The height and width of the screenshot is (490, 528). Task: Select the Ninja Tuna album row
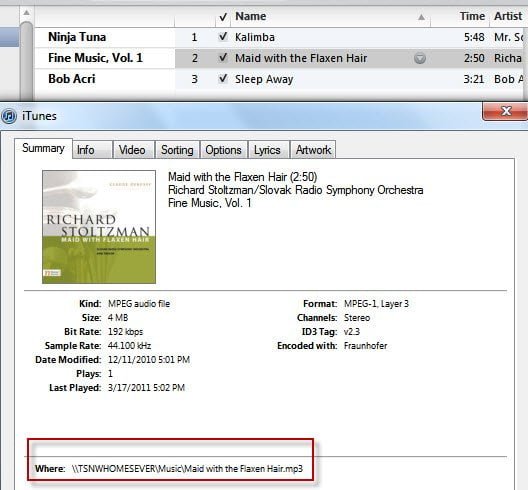[104, 37]
